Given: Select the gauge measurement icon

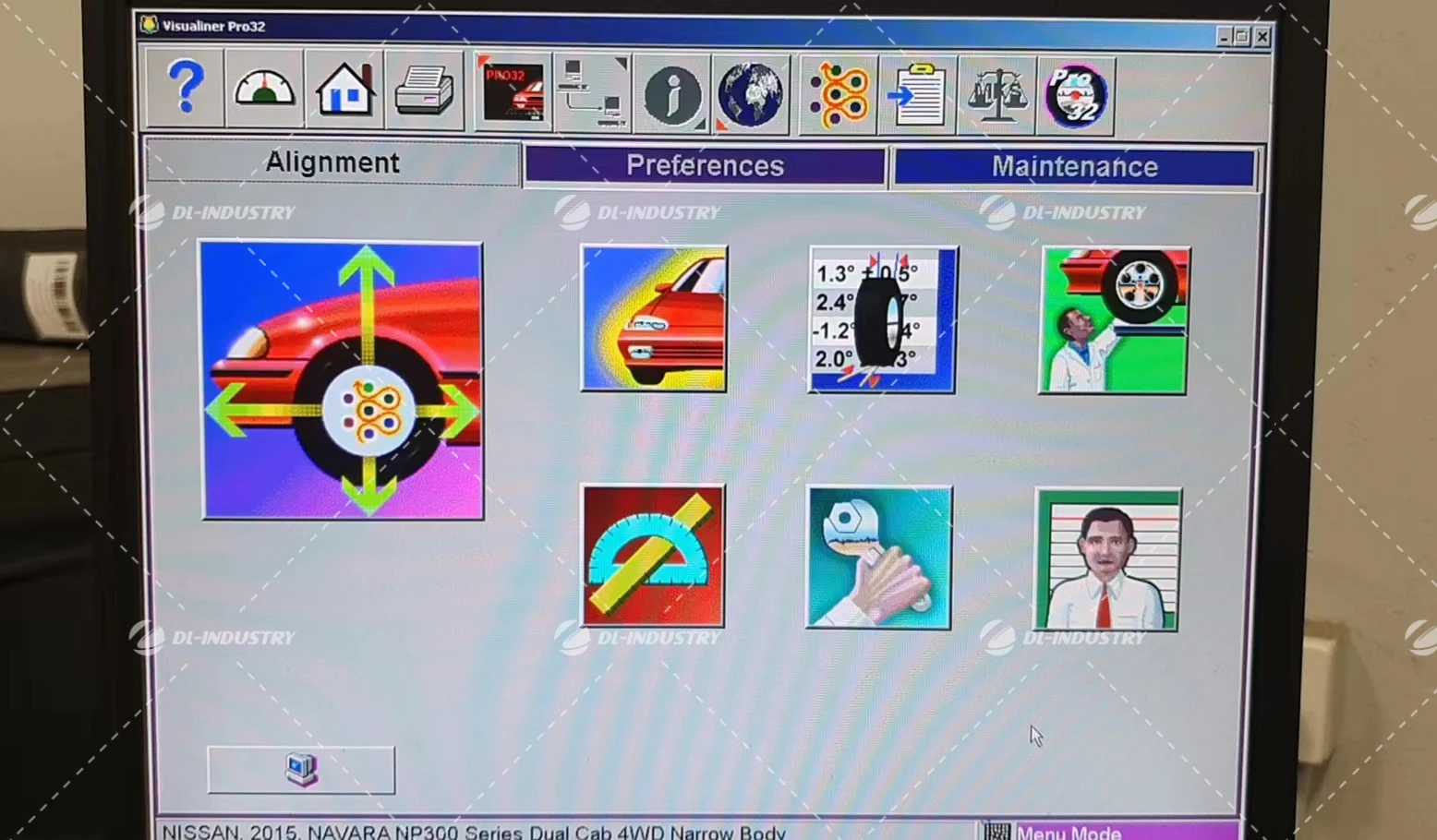Looking at the screenshot, I should (x=265, y=90).
